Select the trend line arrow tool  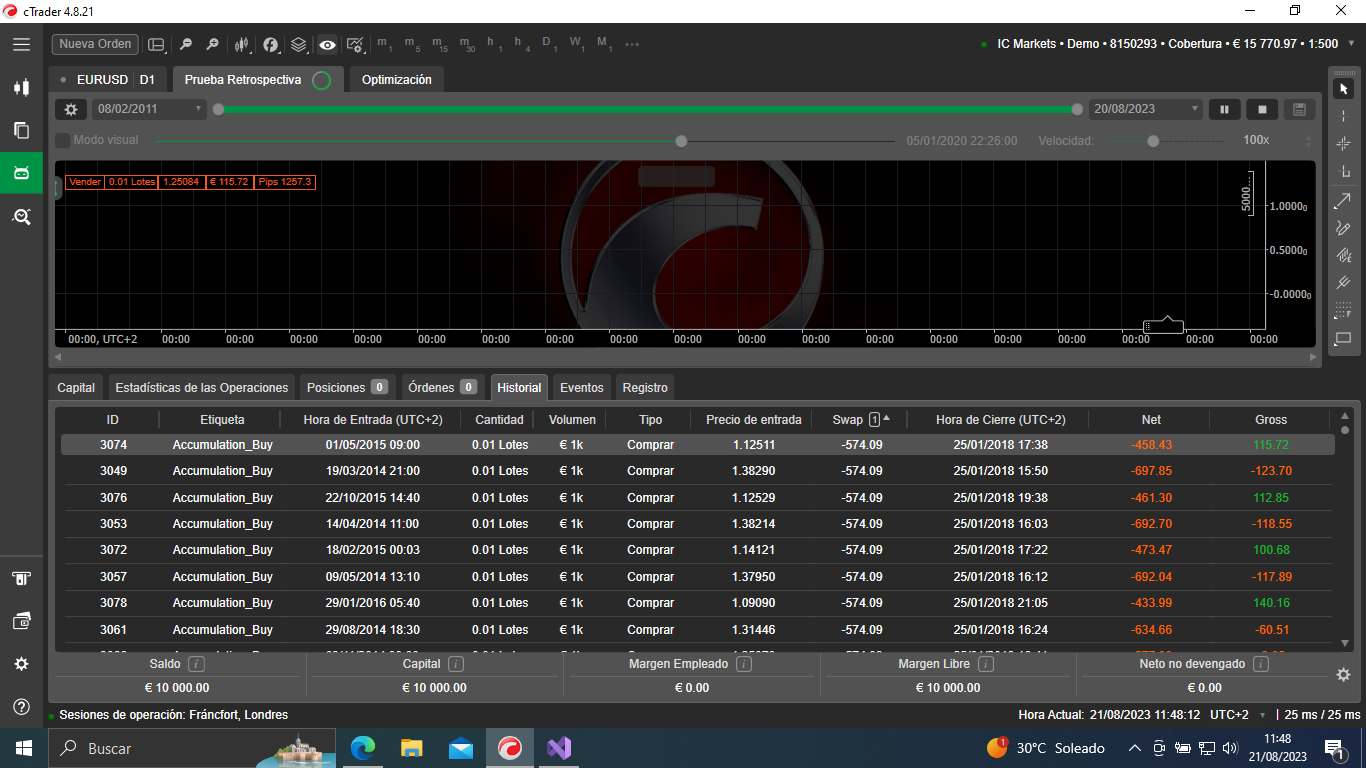[1343, 201]
